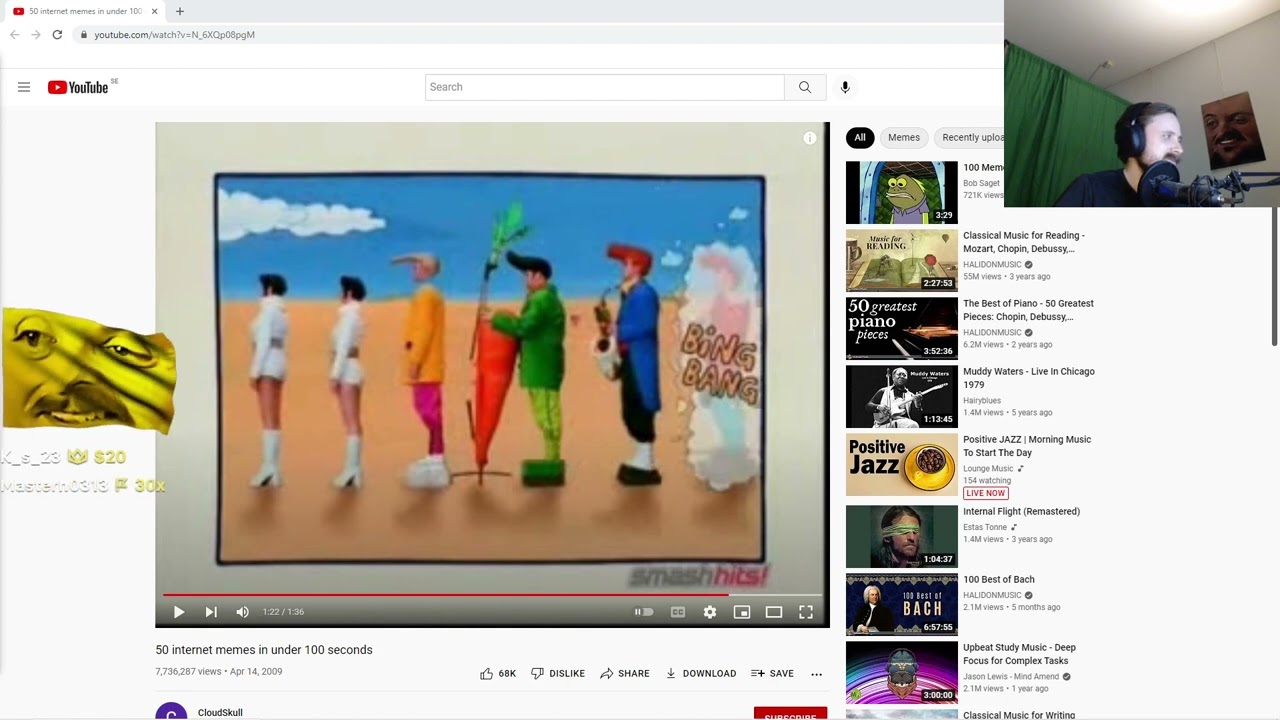
Task: Like the video with thumbs up
Action: [x=498, y=674]
